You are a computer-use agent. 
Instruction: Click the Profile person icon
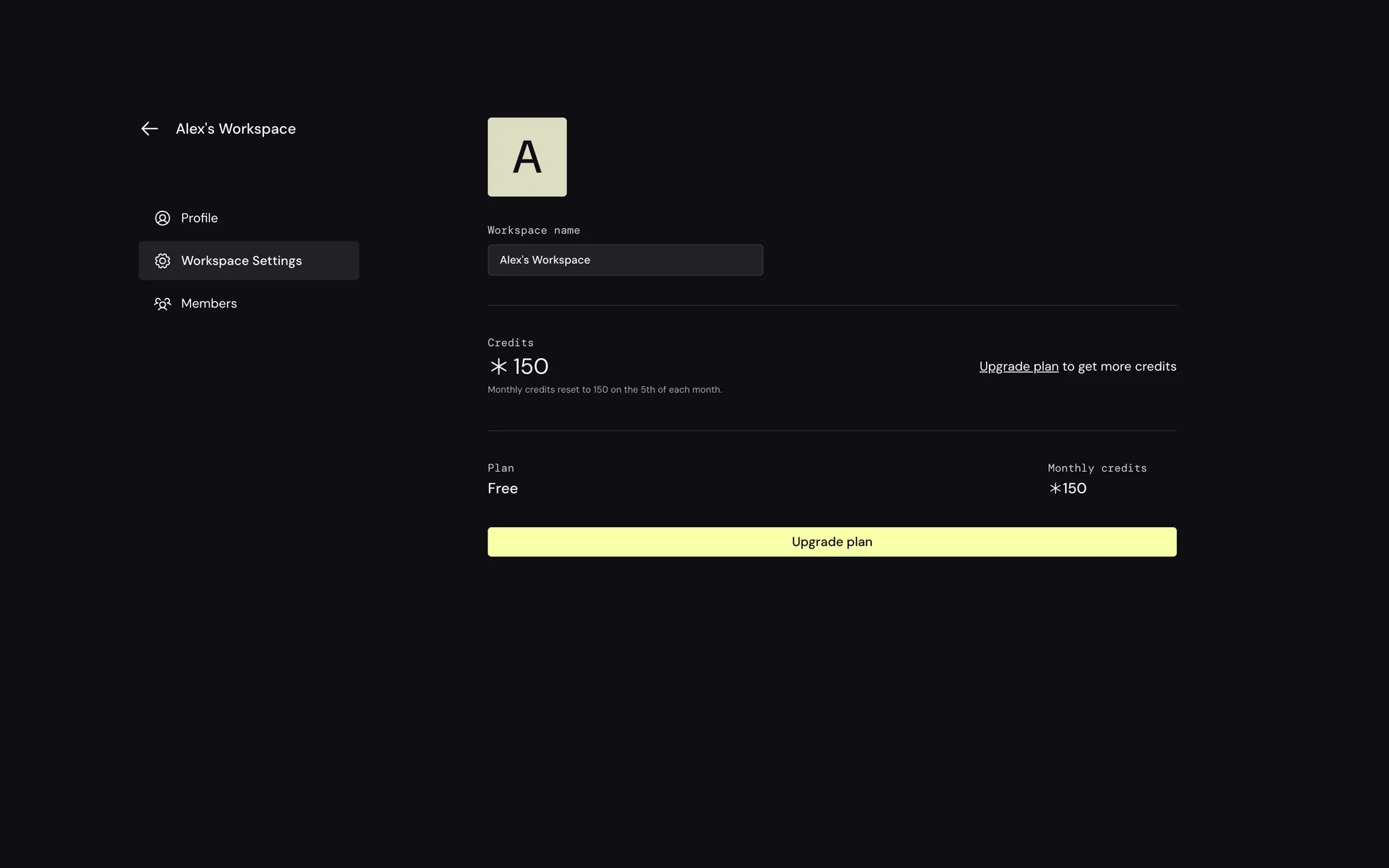pos(163,218)
